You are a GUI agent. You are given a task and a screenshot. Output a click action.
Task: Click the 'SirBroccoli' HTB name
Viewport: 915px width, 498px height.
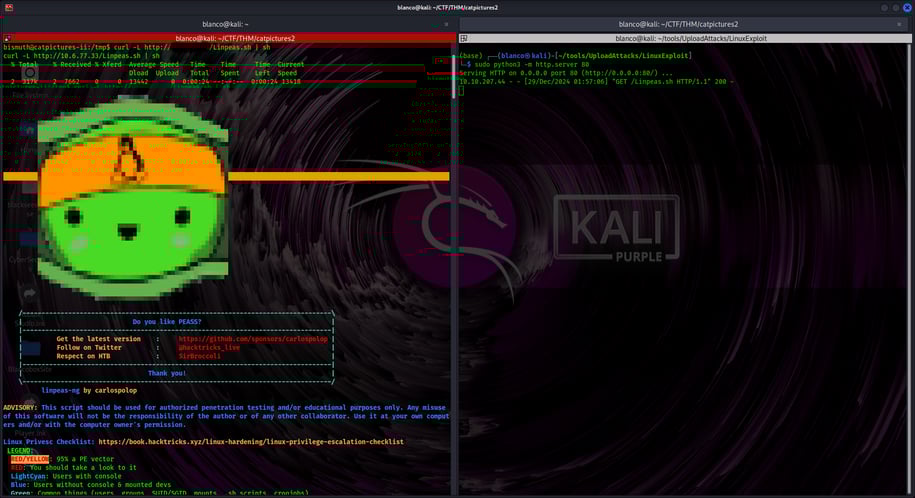click(200, 356)
